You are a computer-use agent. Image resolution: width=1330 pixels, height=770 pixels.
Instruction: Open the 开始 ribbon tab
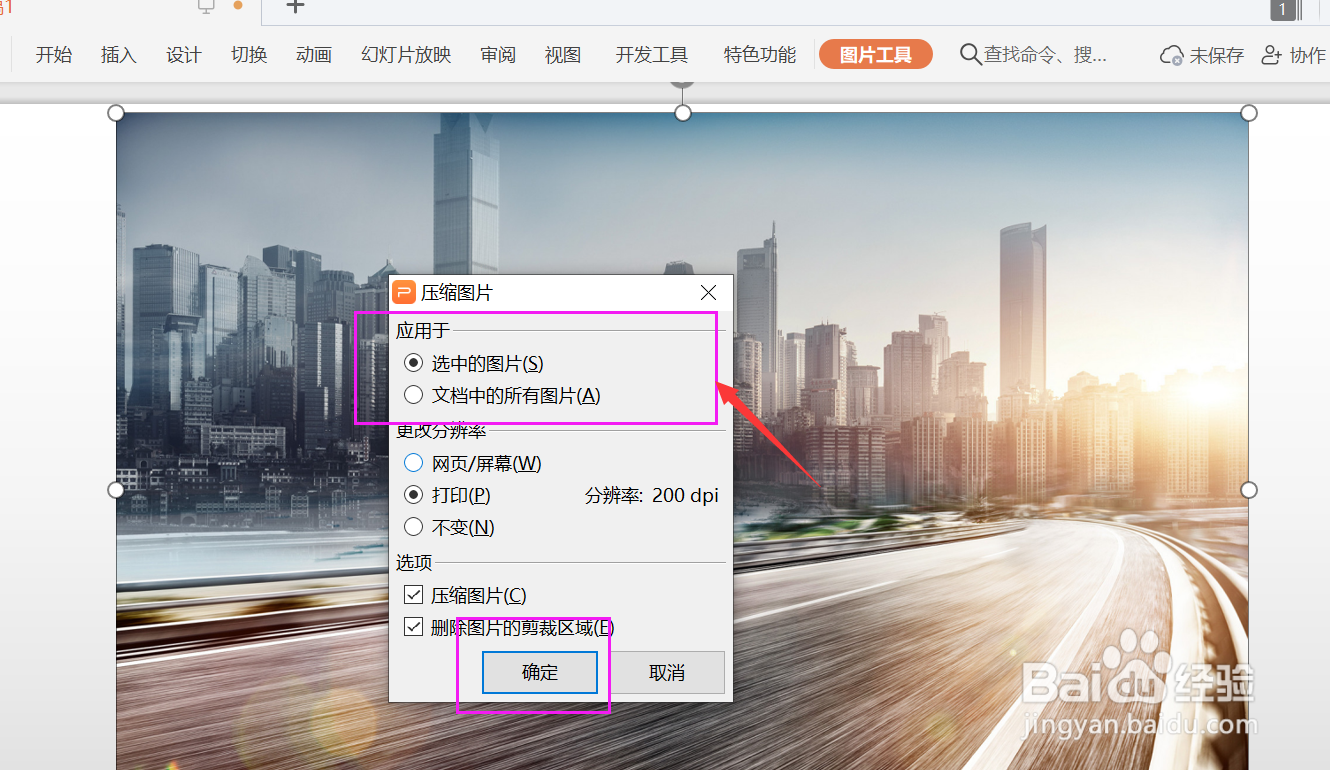(54, 55)
